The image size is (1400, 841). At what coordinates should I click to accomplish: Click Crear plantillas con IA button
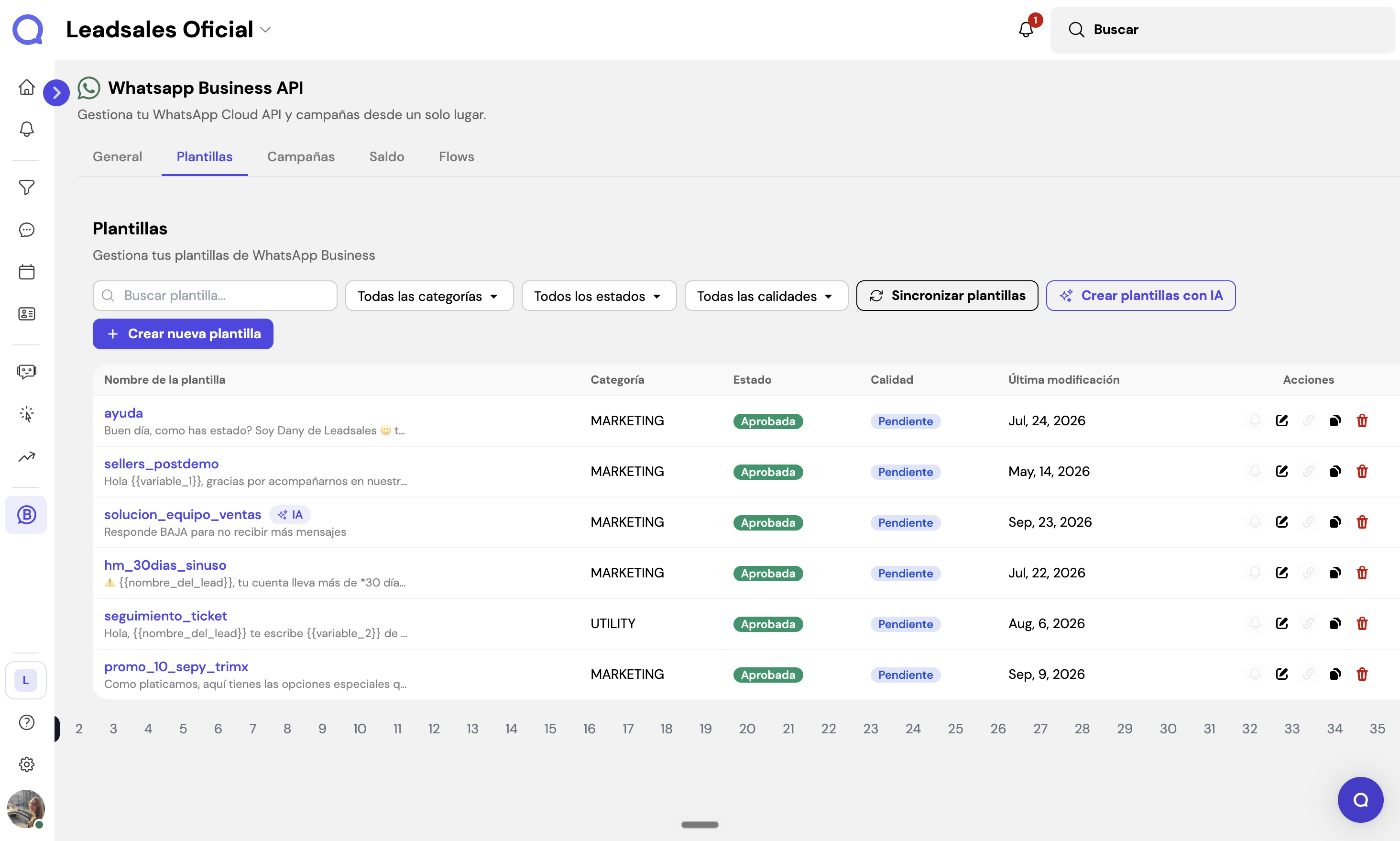[1140, 296]
